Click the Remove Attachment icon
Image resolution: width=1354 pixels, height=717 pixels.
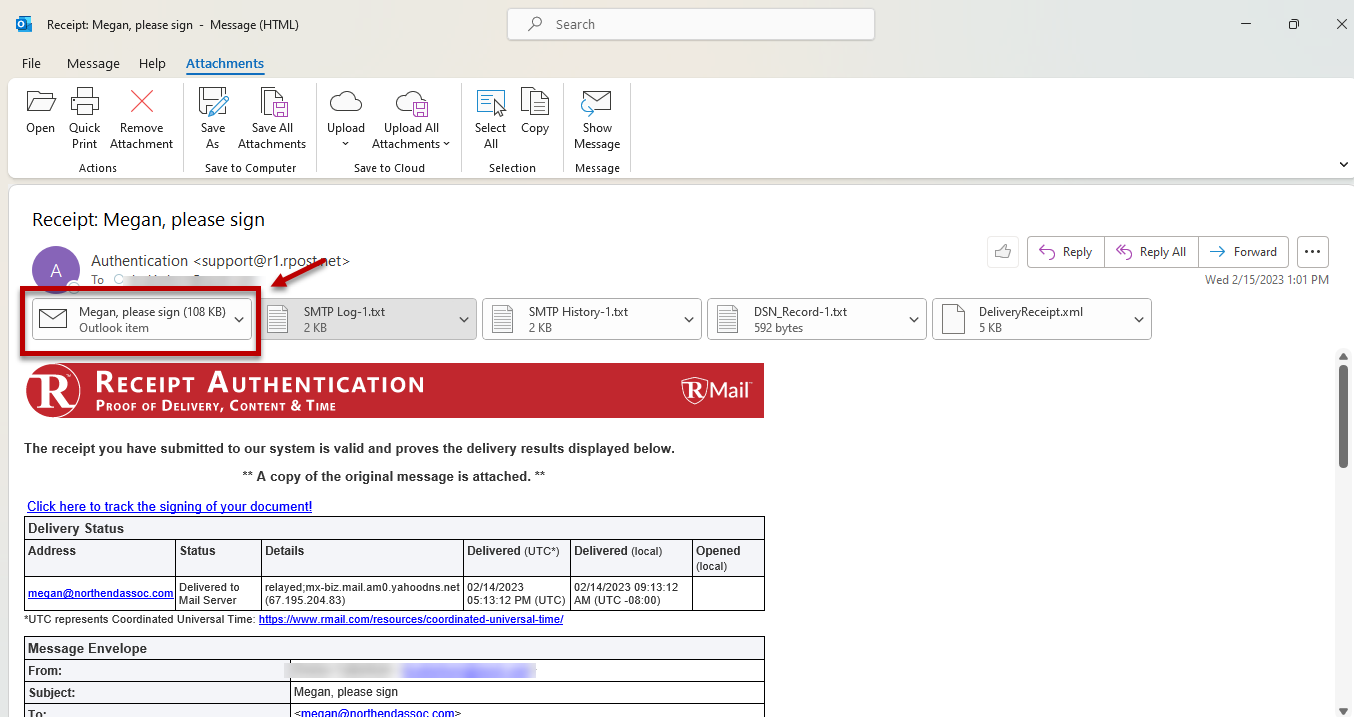[x=141, y=102]
